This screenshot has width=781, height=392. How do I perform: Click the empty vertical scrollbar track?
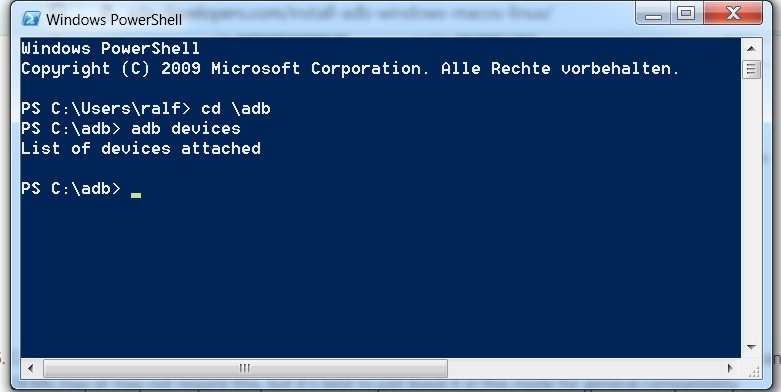click(751, 208)
